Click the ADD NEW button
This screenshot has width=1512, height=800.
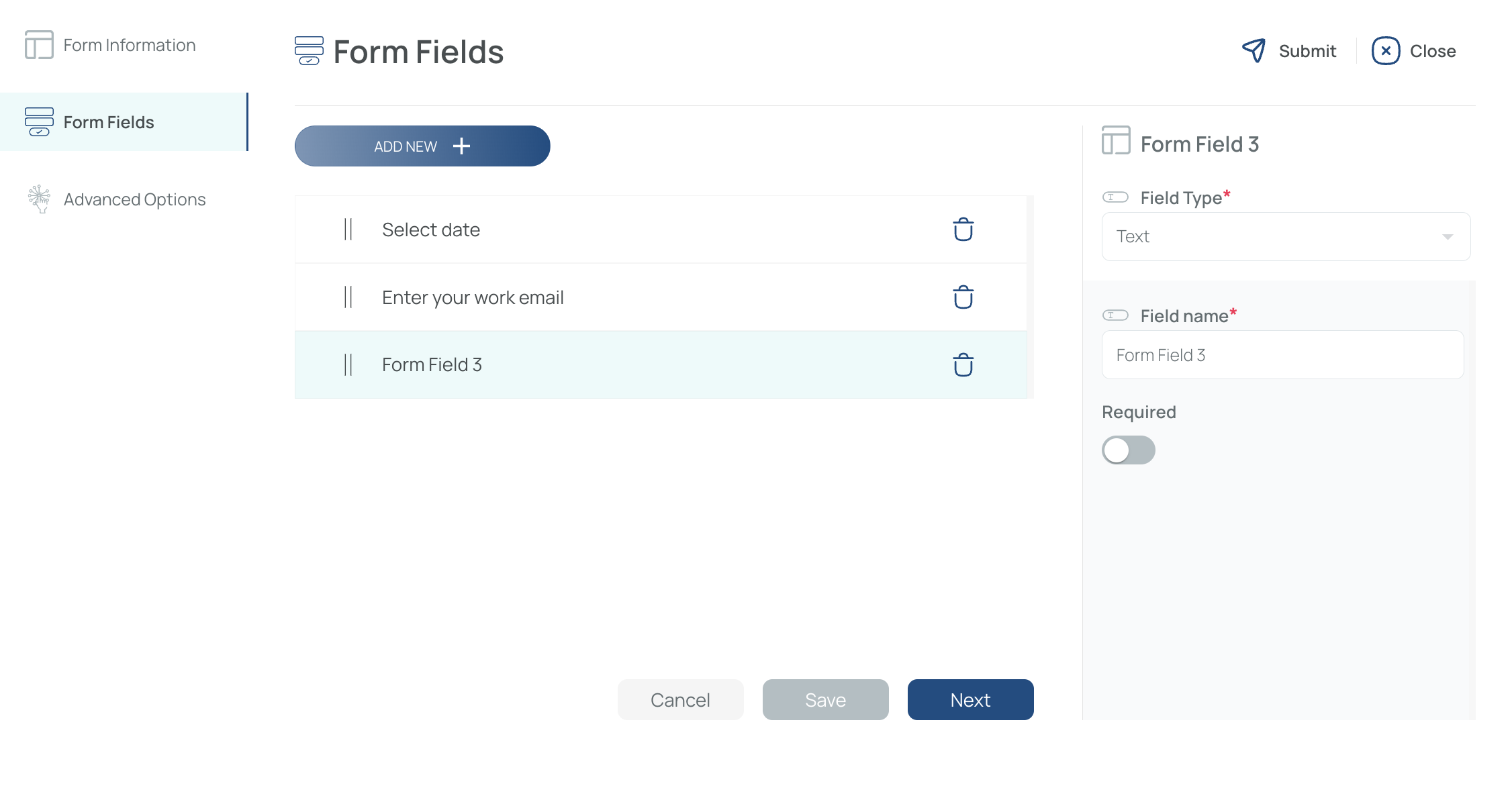pos(422,146)
